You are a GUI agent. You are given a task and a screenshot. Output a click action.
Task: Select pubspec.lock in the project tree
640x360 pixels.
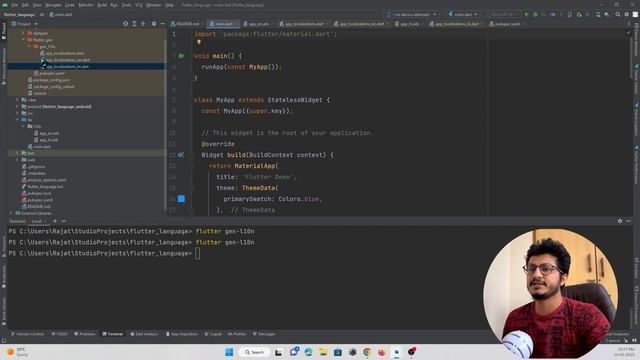39,193
